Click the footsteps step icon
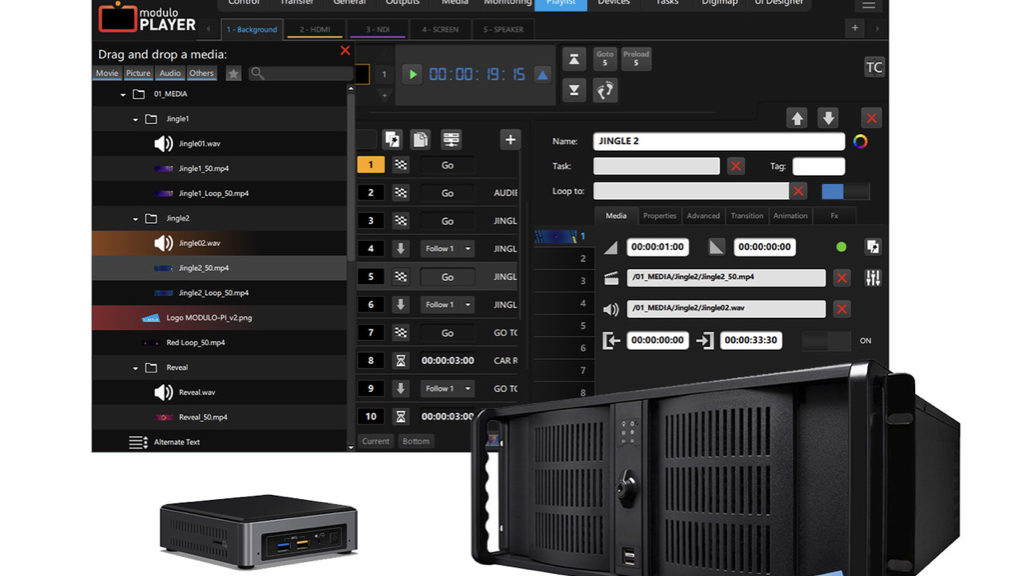 (x=605, y=90)
